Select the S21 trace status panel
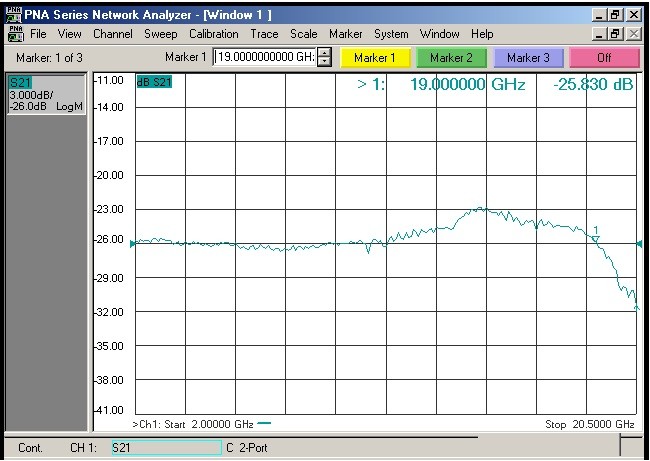The height and width of the screenshot is (461, 650). pos(46,94)
